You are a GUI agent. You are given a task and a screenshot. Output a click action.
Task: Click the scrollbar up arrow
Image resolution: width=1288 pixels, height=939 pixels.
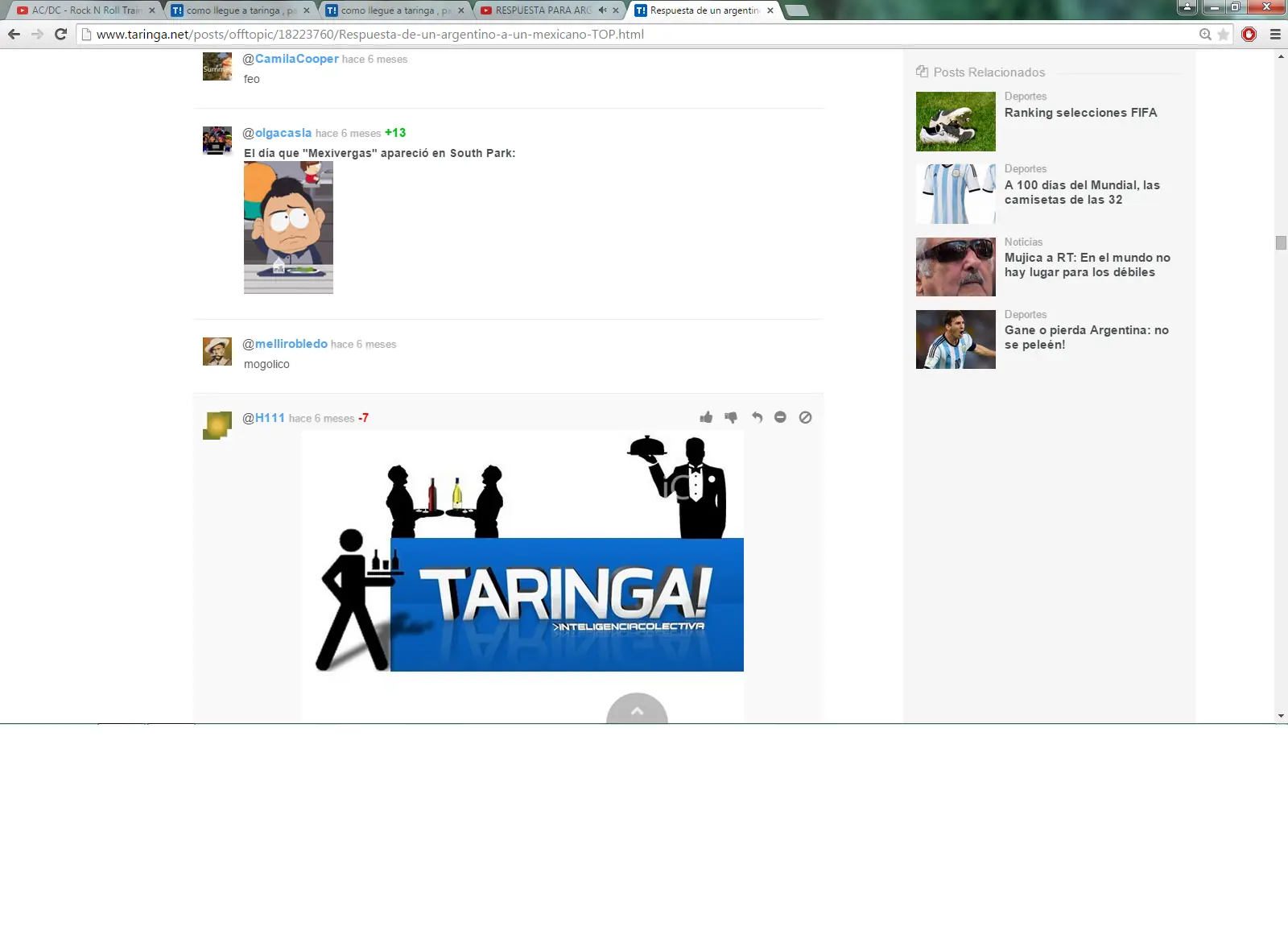coord(1281,56)
